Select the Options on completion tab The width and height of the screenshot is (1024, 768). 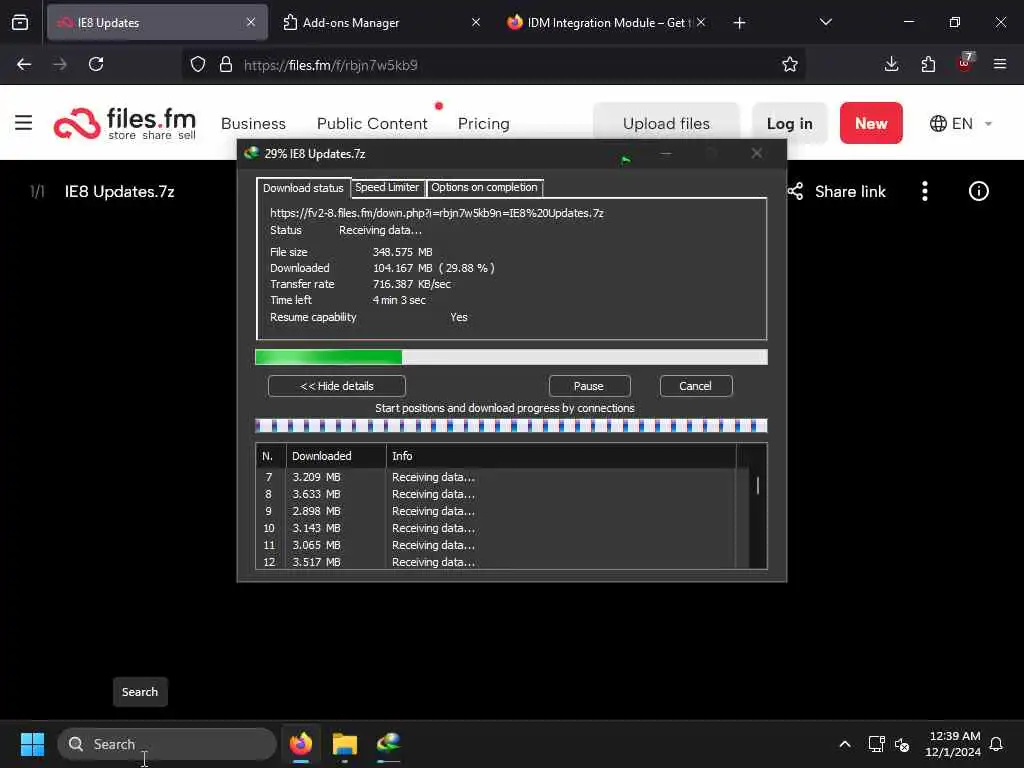(484, 187)
